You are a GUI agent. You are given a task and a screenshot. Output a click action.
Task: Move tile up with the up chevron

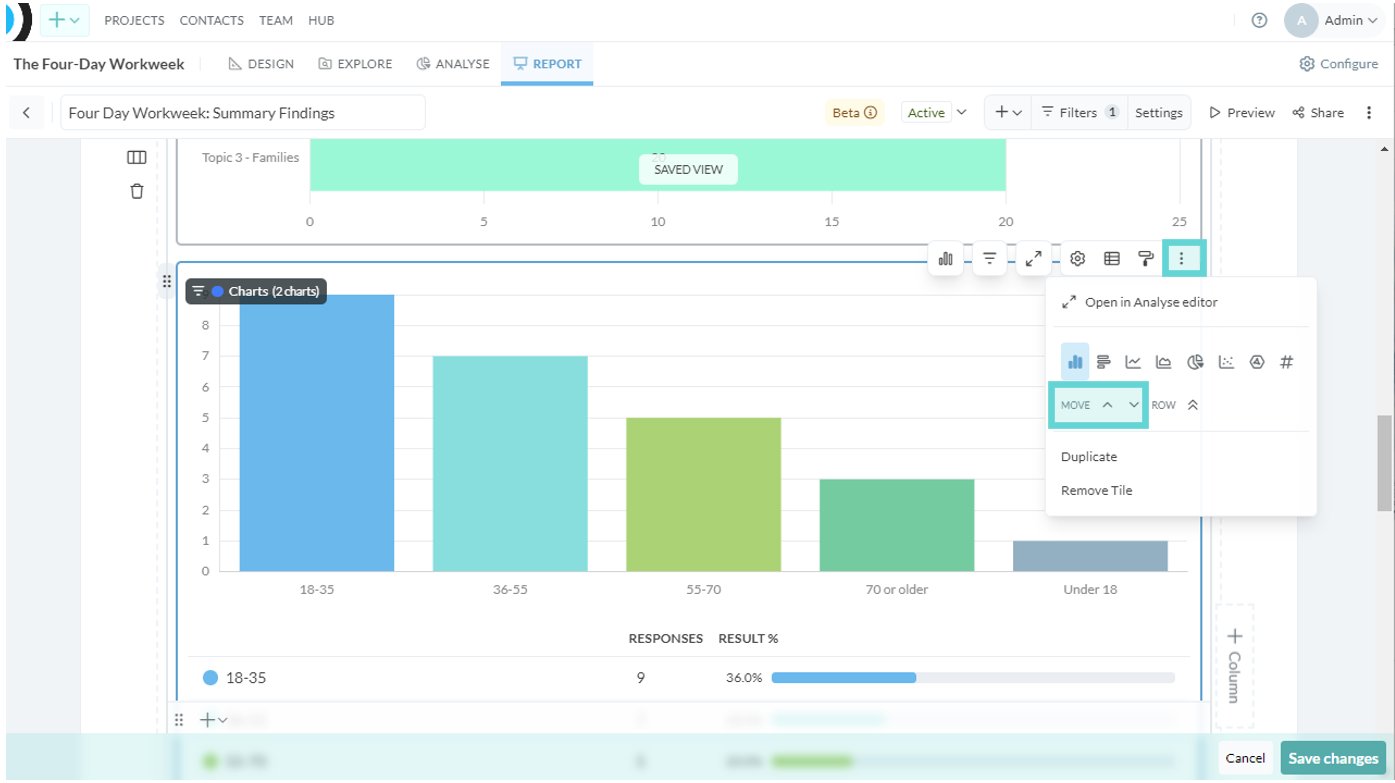point(1107,405)
